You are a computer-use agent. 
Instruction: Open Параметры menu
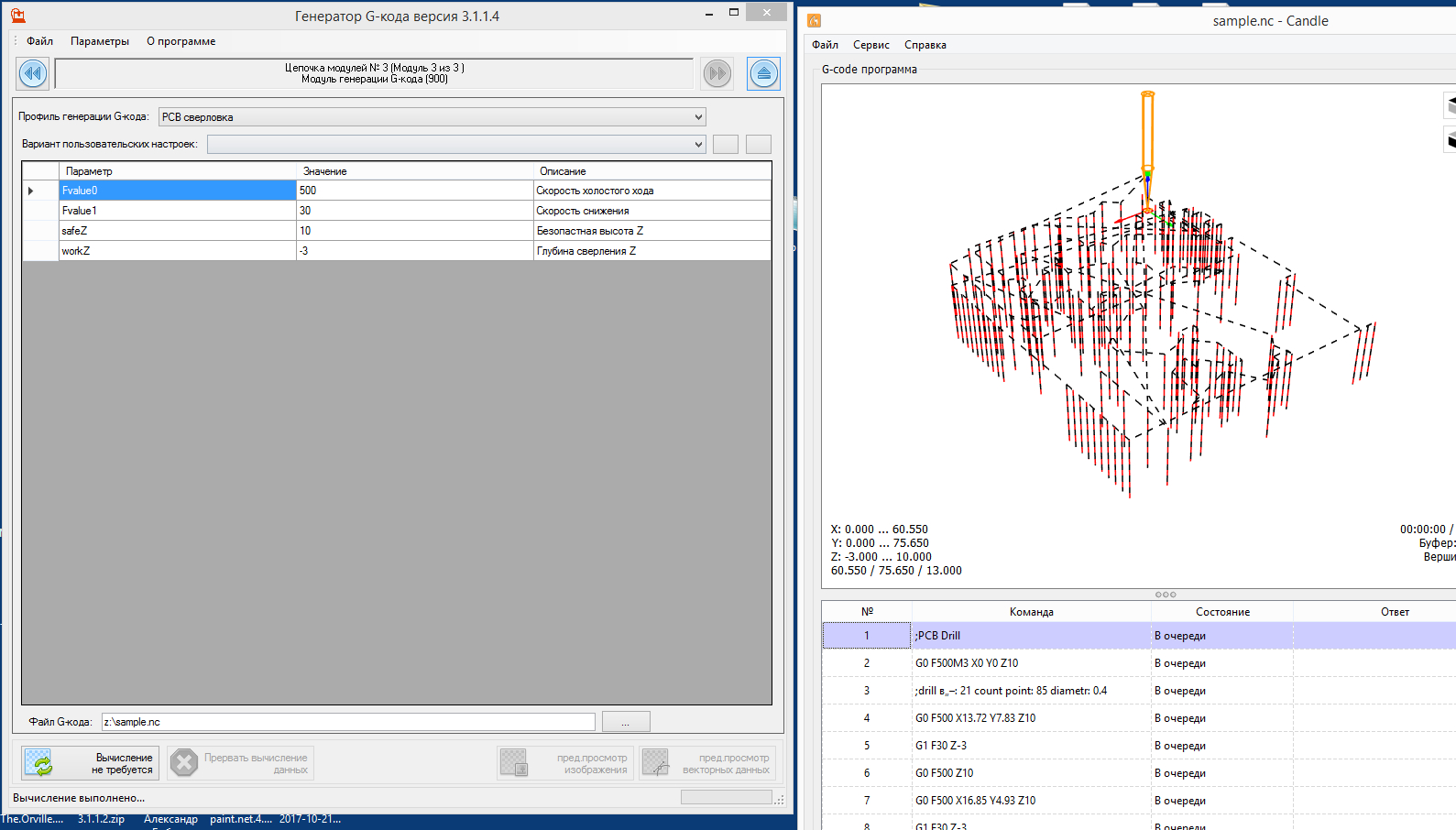coord(100,41)
